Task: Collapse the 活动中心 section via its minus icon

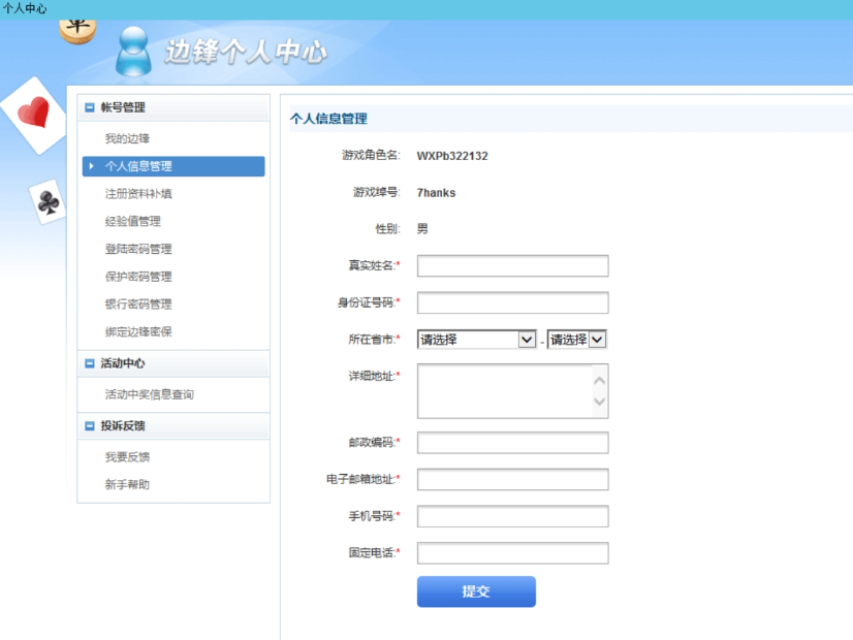Action: pyautogui.click(x=90, y=364)
